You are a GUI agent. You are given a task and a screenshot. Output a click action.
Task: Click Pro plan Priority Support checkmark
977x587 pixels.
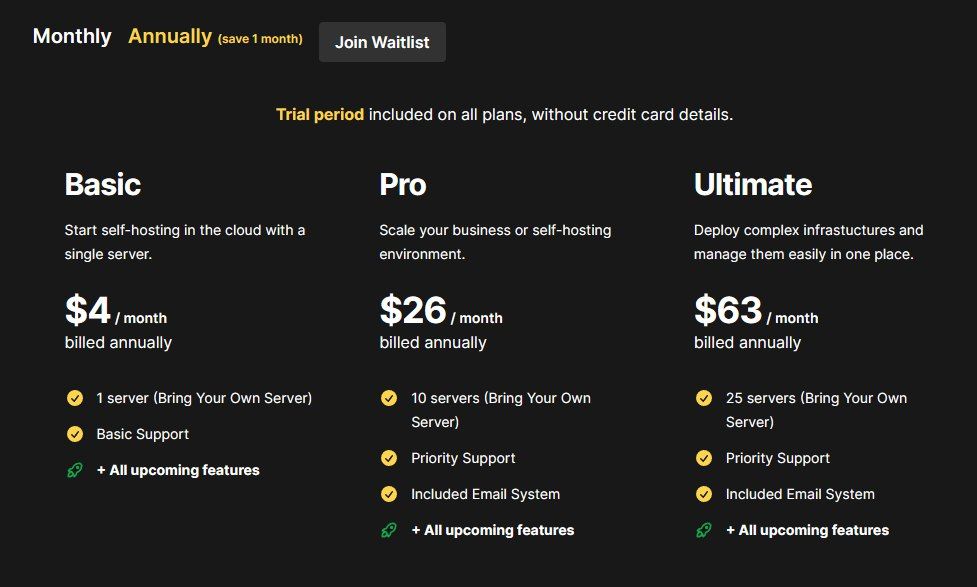(389, 459)
